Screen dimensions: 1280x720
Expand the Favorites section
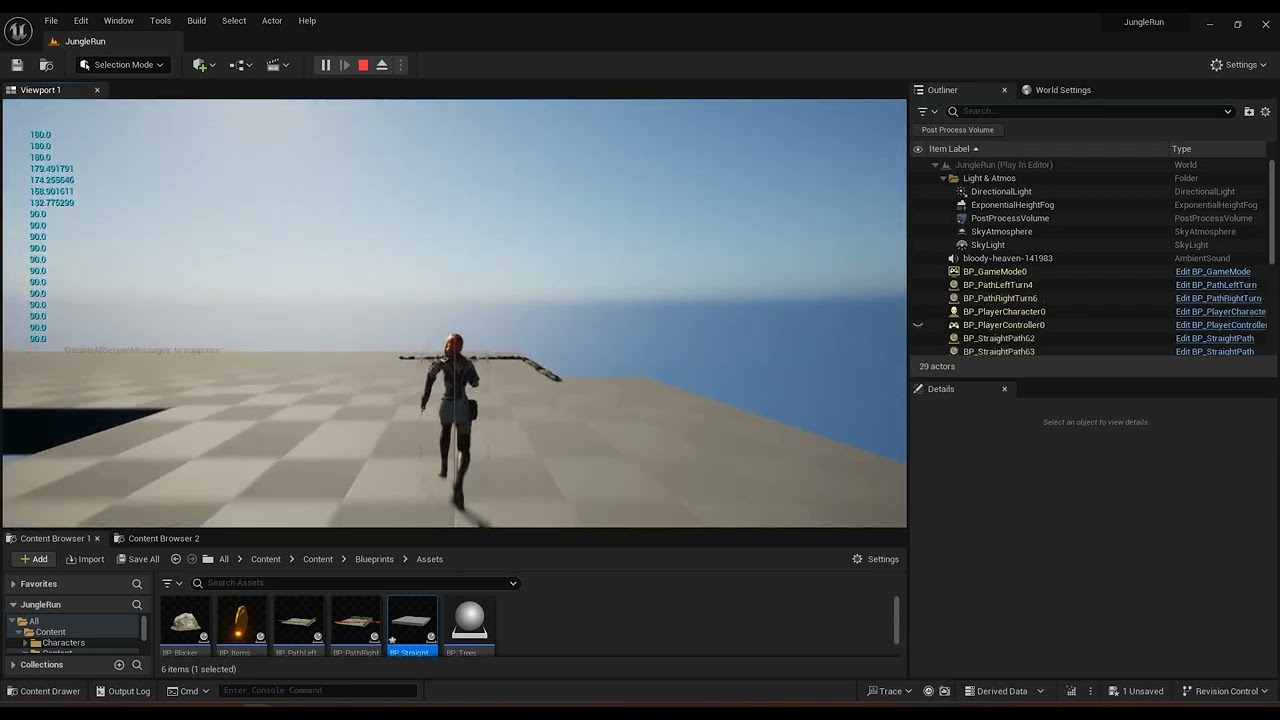[13, 584]
